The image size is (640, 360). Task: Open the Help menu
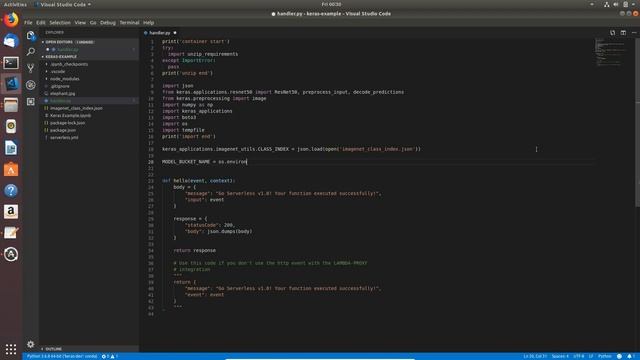149,23
